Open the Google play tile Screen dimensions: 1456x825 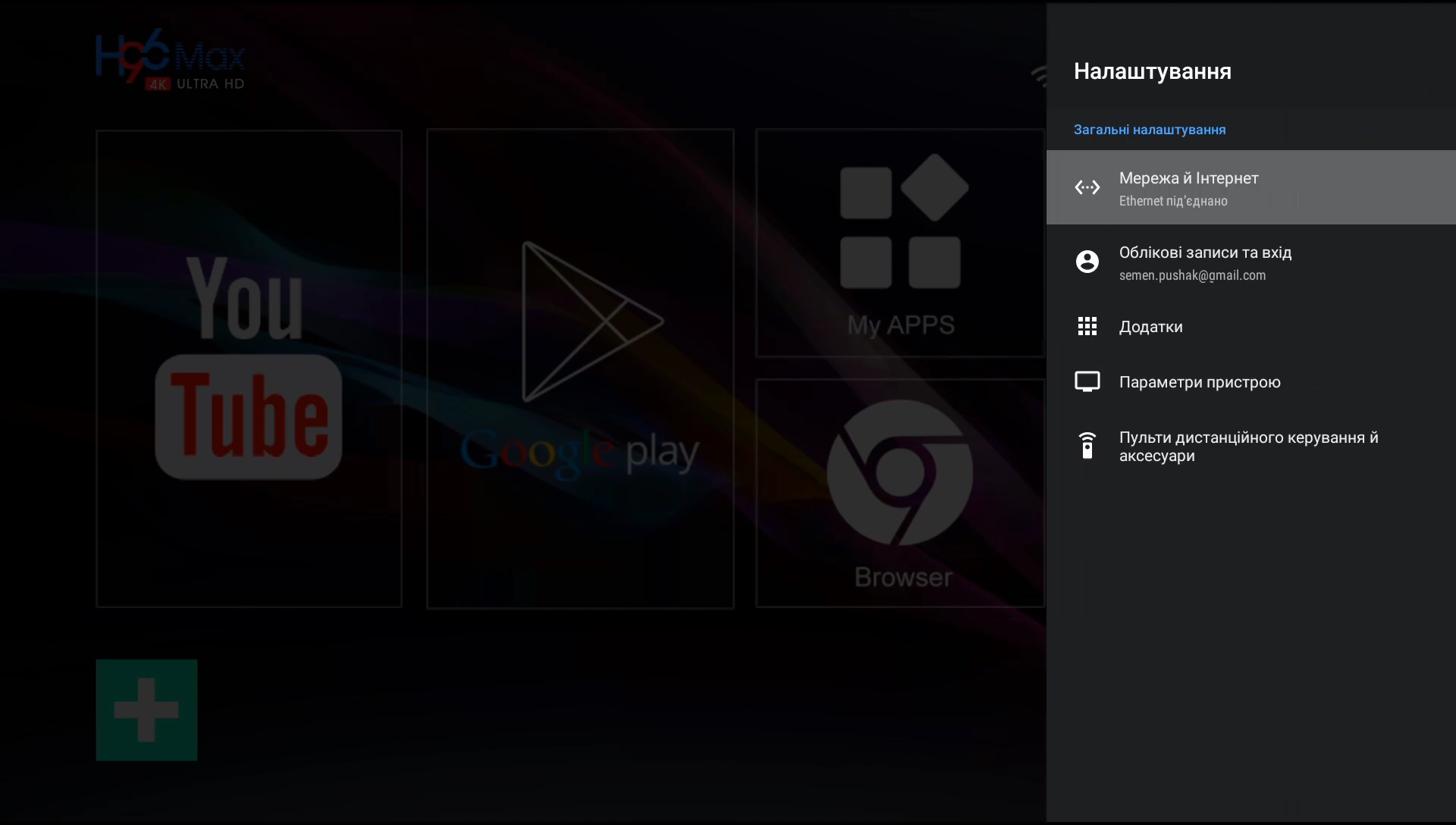[x=580, y=369]
